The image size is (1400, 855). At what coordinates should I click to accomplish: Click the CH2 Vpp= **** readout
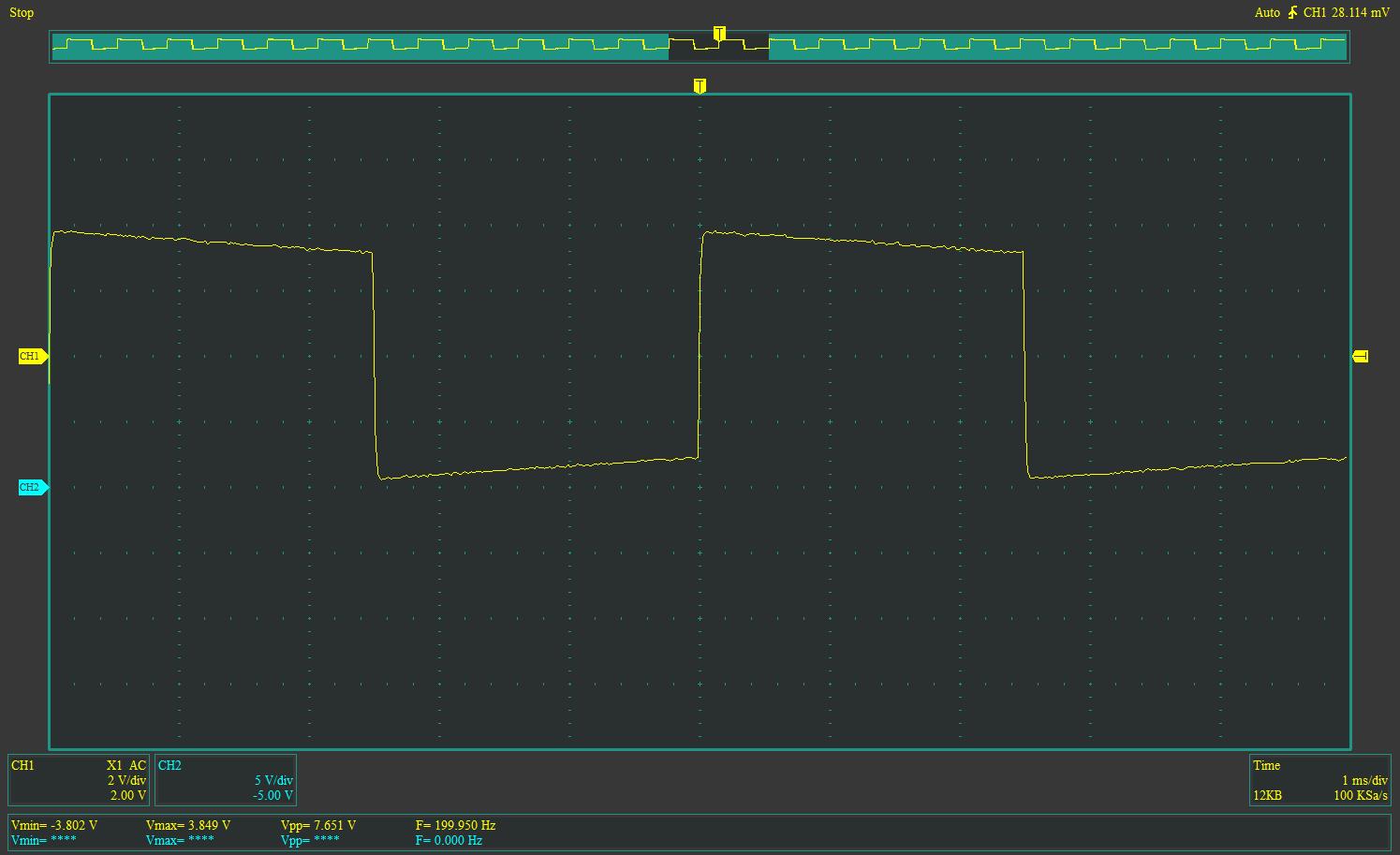(310, 840)
